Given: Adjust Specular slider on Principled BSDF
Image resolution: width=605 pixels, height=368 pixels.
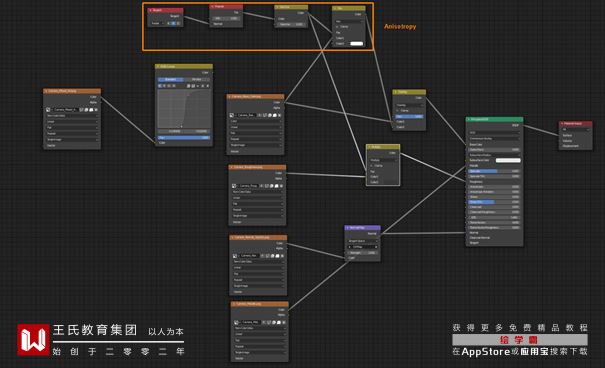Looking at the screenshot, I should [x=494, y=171].
